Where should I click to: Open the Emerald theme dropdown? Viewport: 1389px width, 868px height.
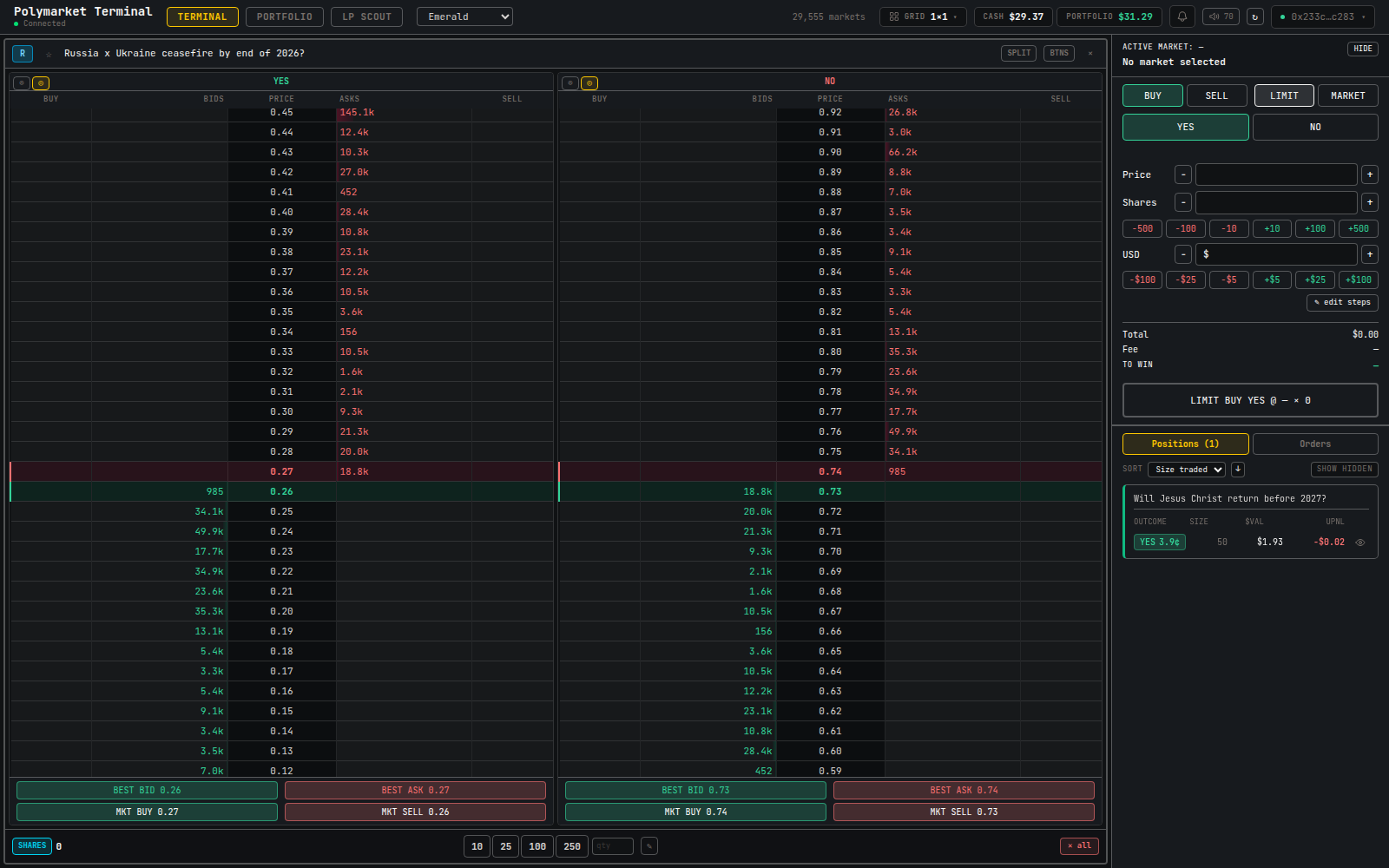pos(464,16)
